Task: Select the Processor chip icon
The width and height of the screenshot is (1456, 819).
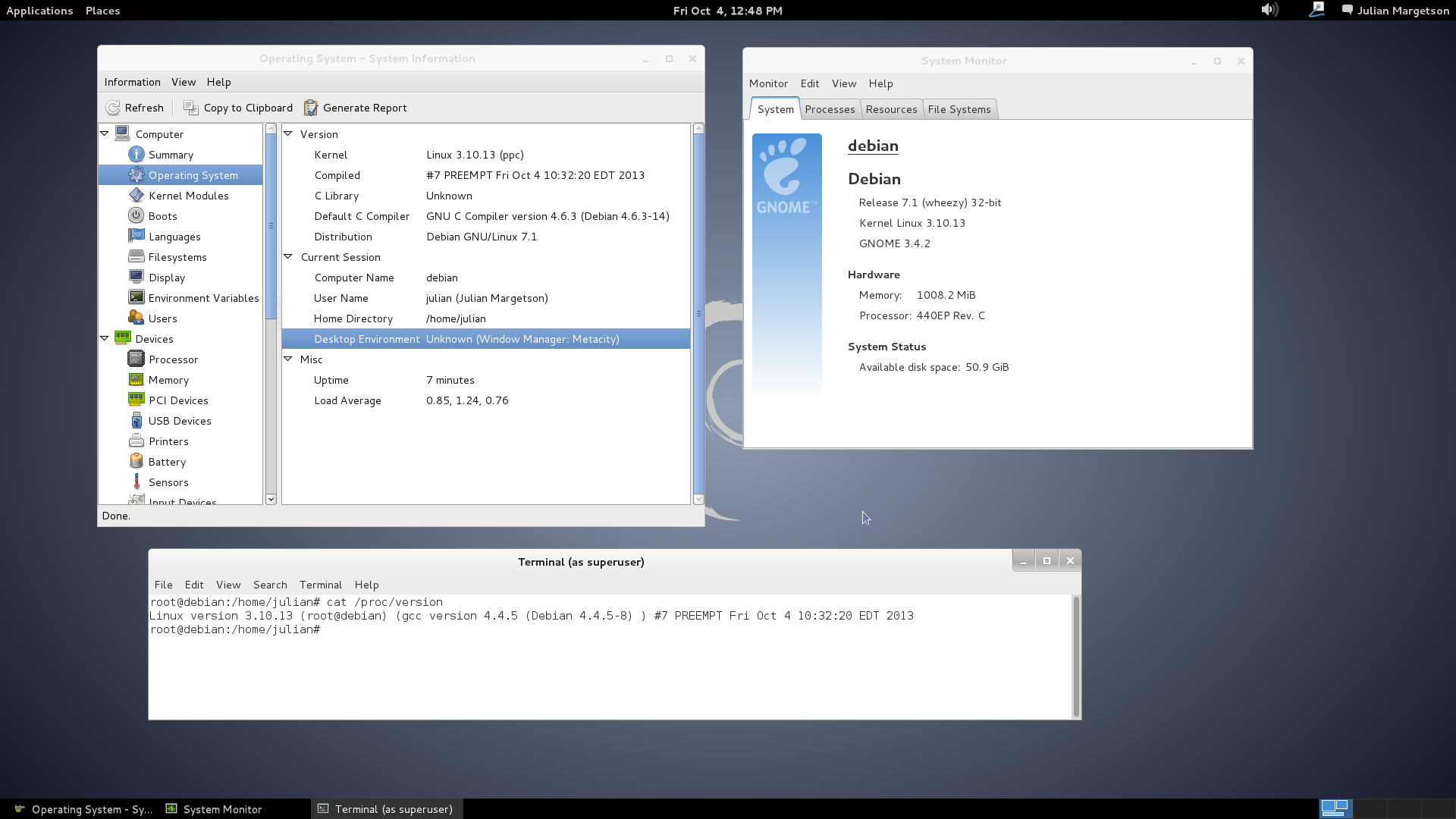Action: coord(136,359)
